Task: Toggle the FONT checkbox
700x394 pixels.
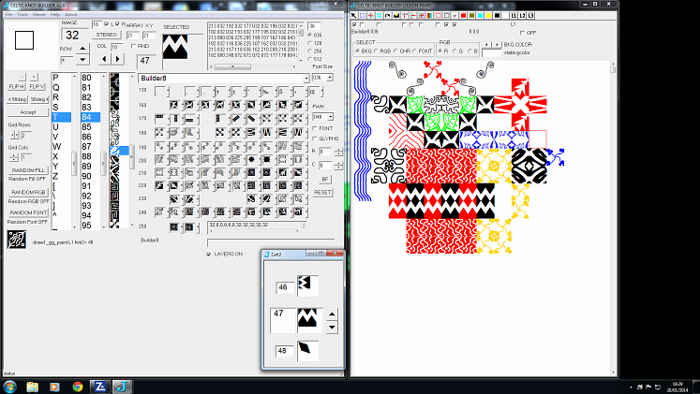Action: click(315, 129)
